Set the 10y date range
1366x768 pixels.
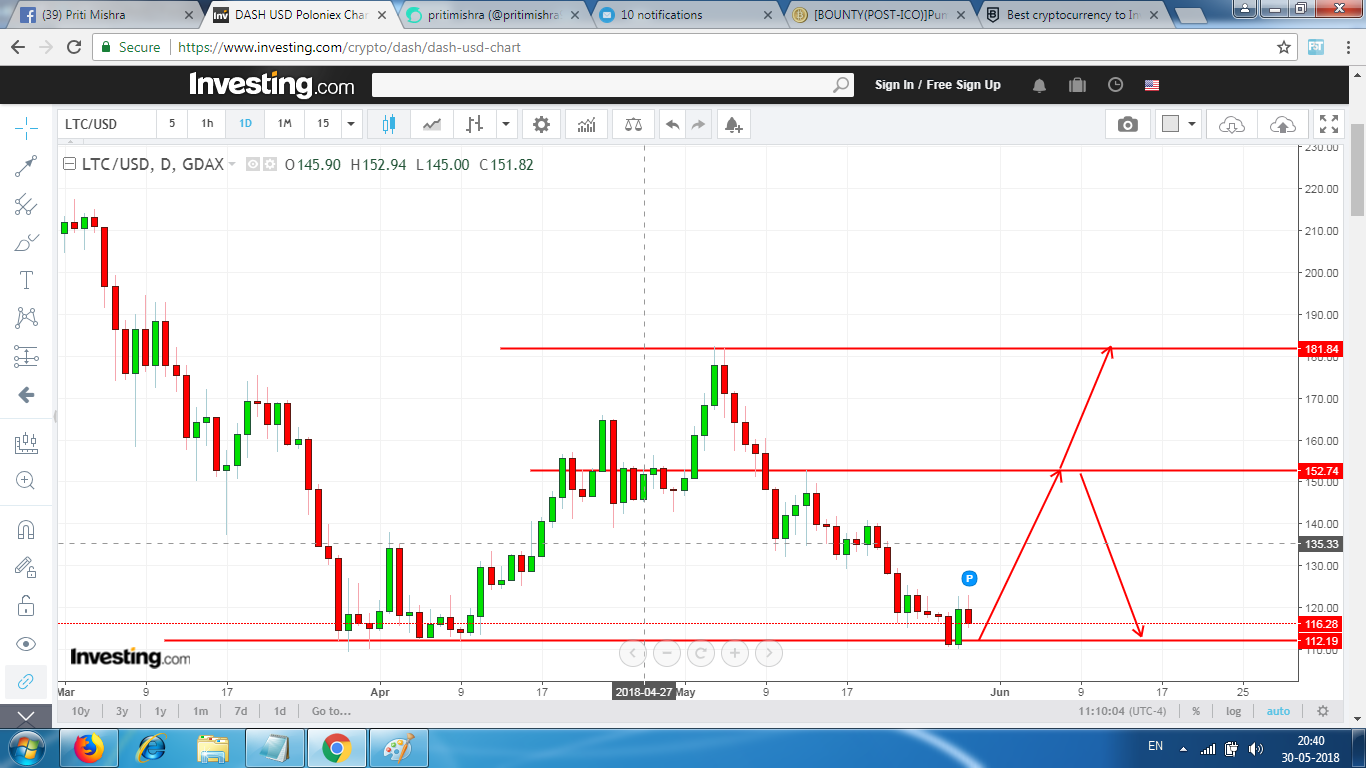point(80,711)
